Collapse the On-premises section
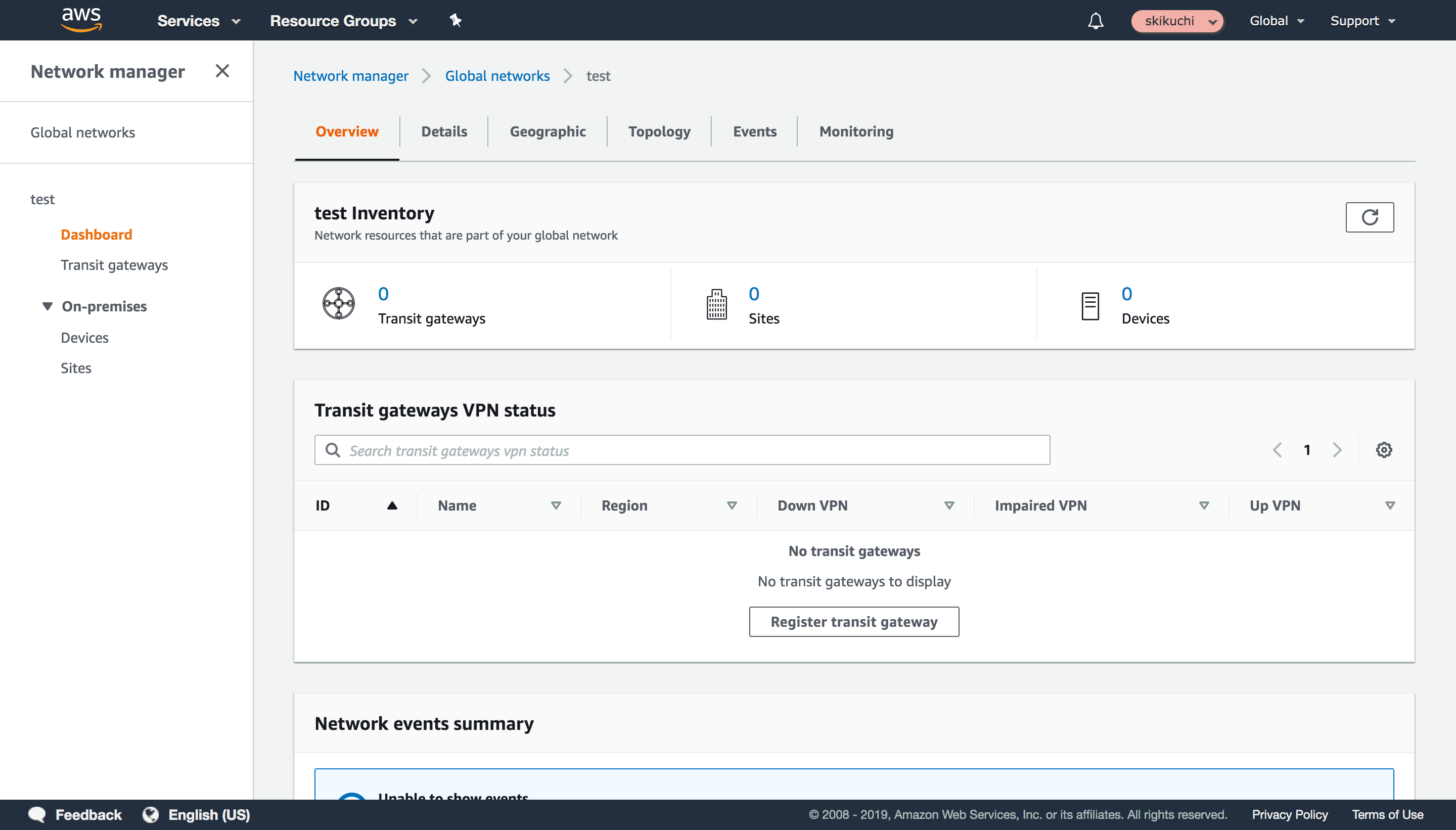Image resolution: width=1456 pixels, height=830 pixels. (48, 306)
